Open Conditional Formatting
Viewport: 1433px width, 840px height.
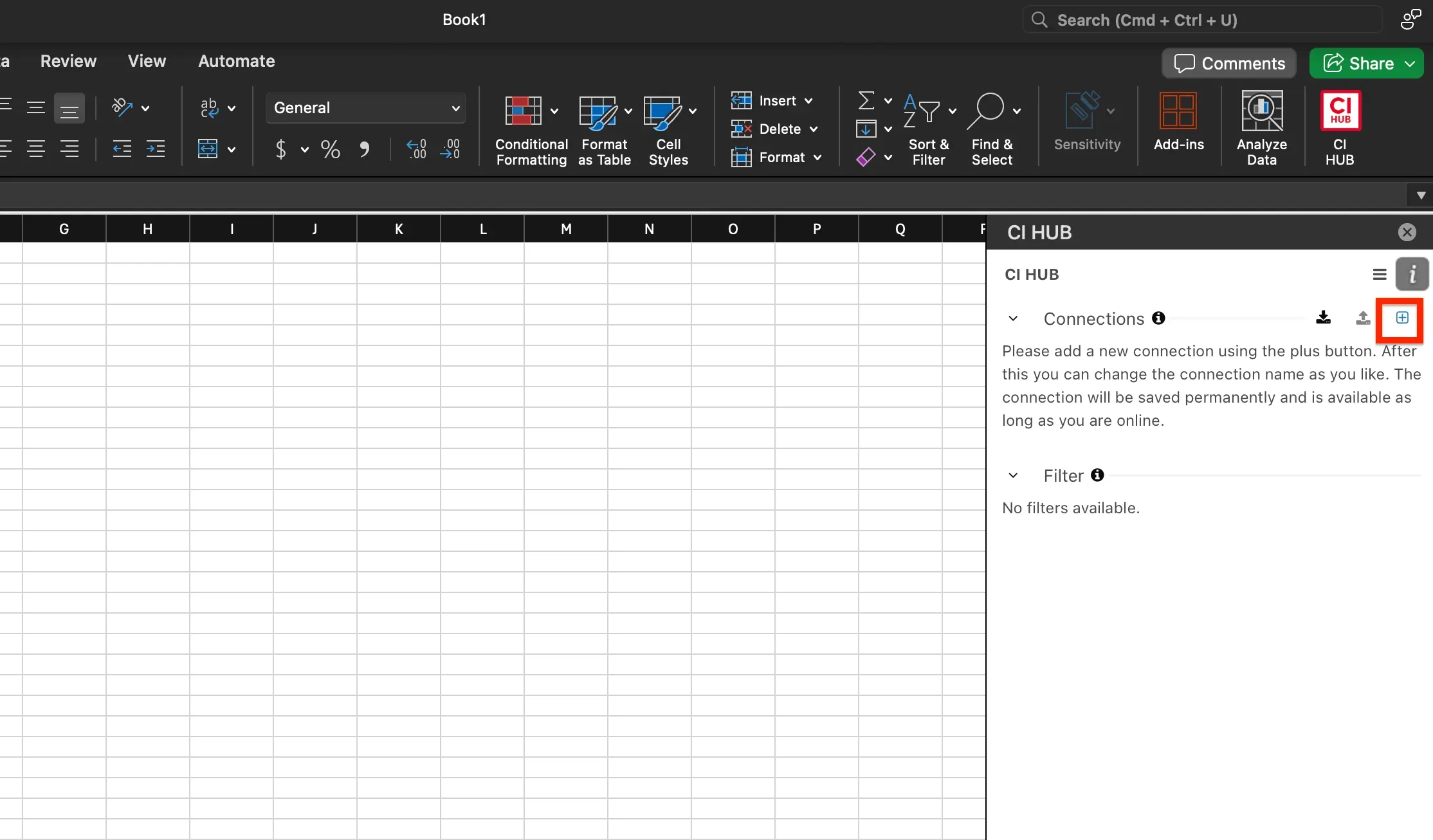531,130
